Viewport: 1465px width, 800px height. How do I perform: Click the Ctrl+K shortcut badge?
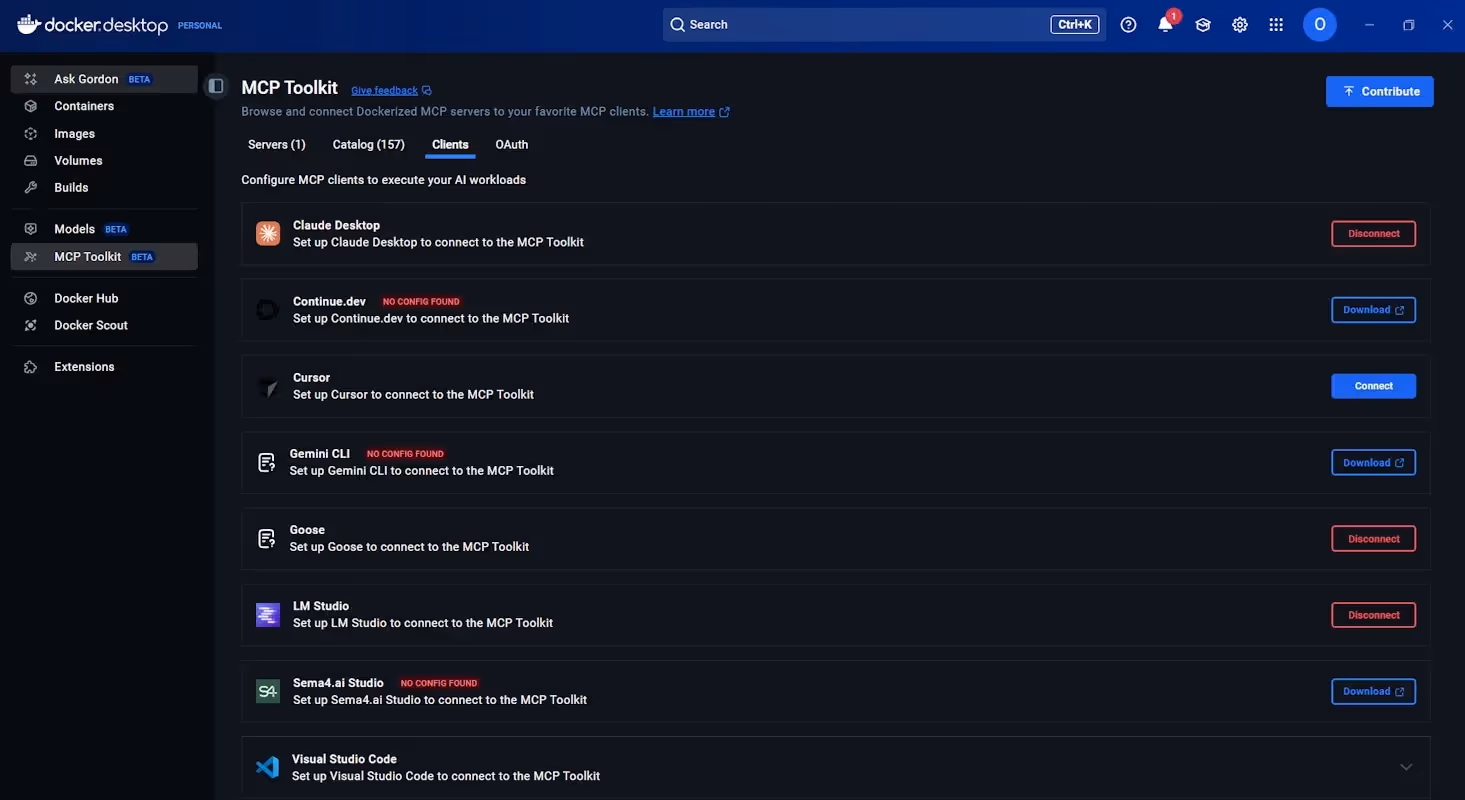pyautogui.click(x=1075, y=24)
